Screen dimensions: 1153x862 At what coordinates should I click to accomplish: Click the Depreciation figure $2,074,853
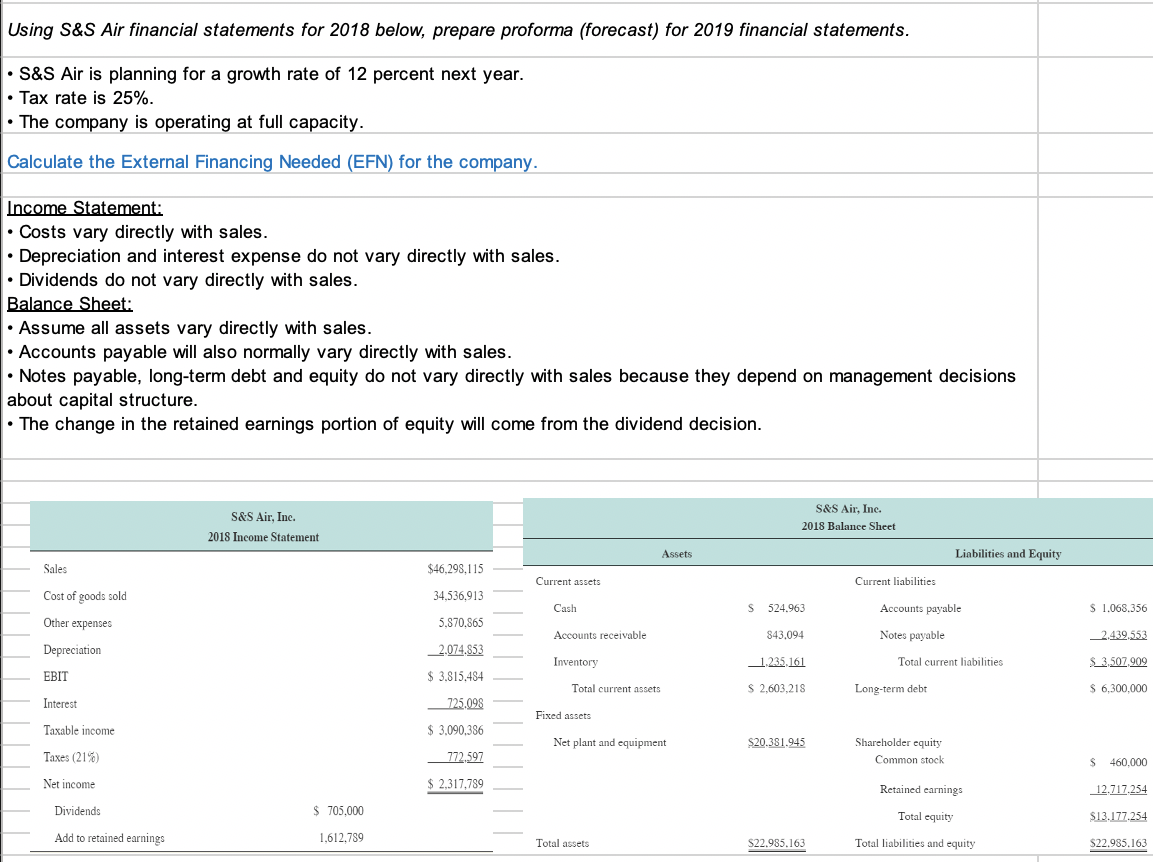point(462,648)
